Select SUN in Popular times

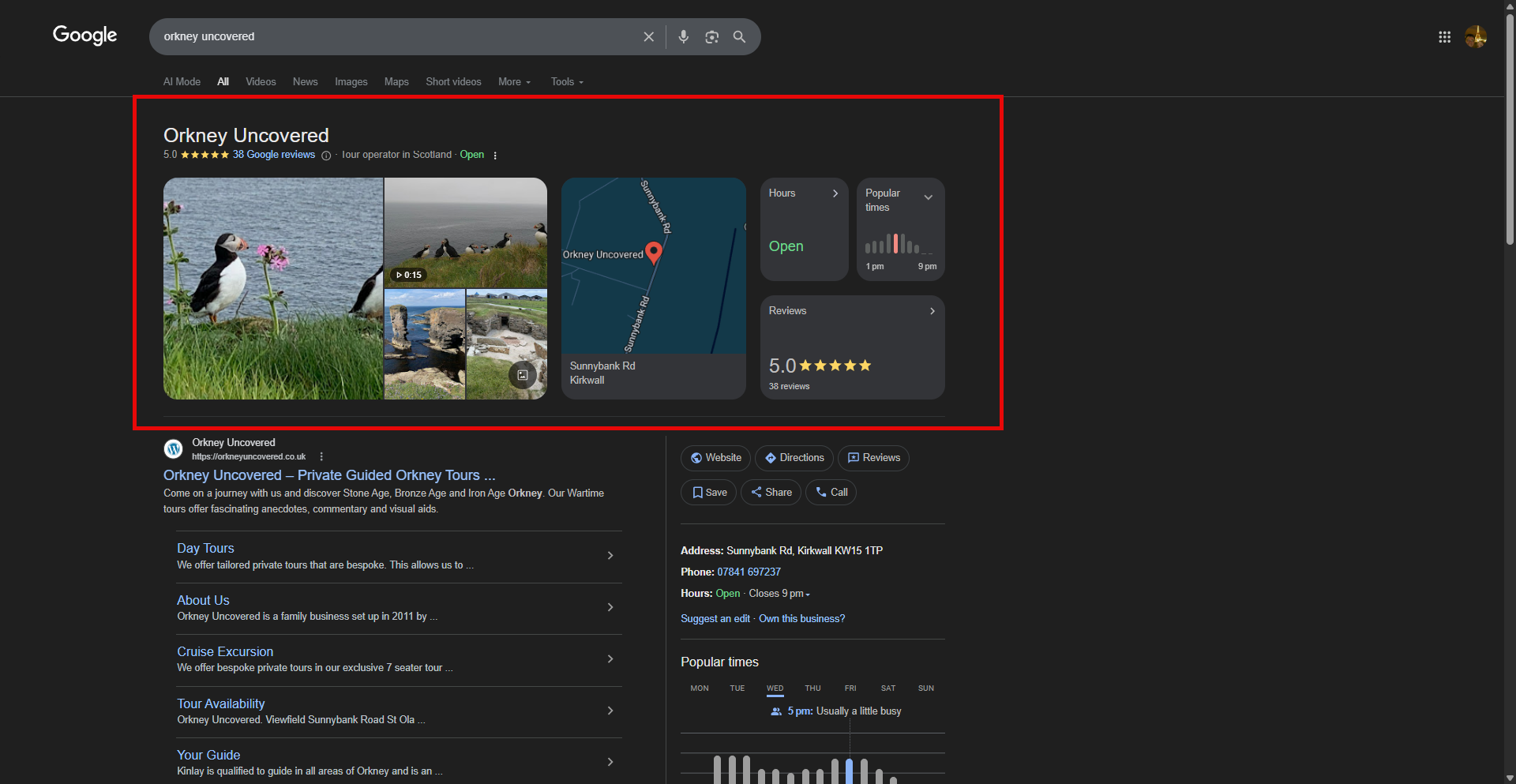(x=926, y=688)
